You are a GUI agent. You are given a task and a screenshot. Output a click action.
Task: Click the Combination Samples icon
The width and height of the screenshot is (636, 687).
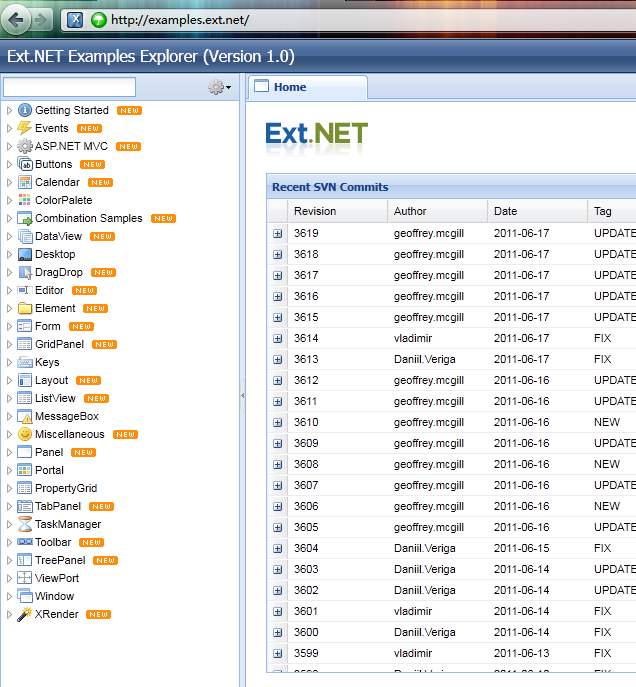click(25, 218)
